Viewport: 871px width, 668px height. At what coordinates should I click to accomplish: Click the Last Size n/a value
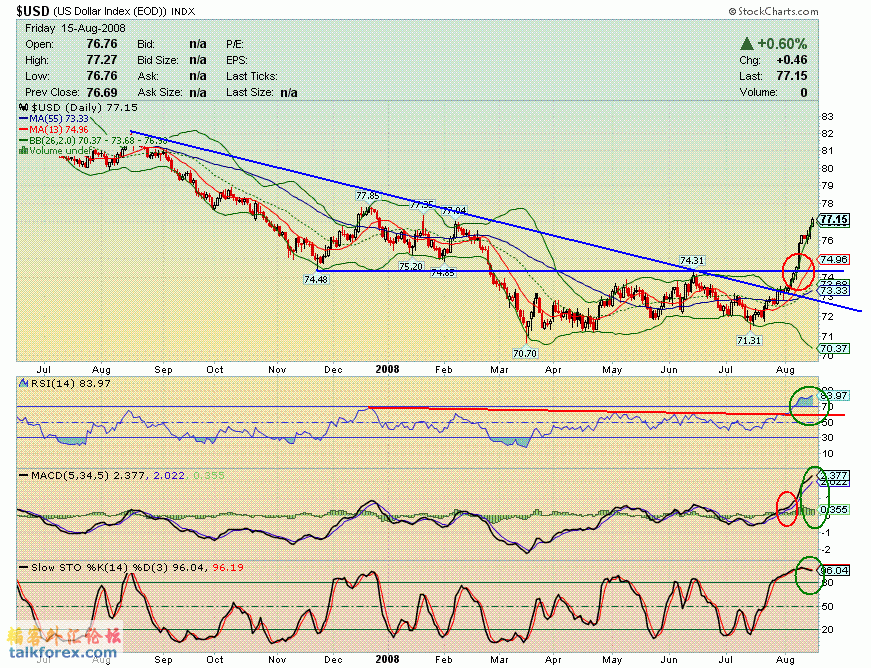[289, 92]
